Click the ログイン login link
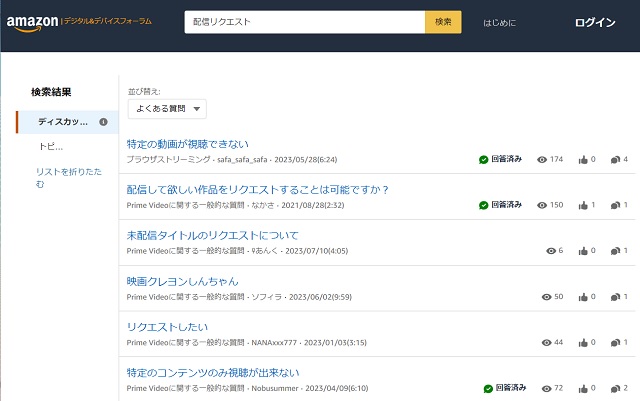This screenshot has height=401, width=640. [595, 22]
